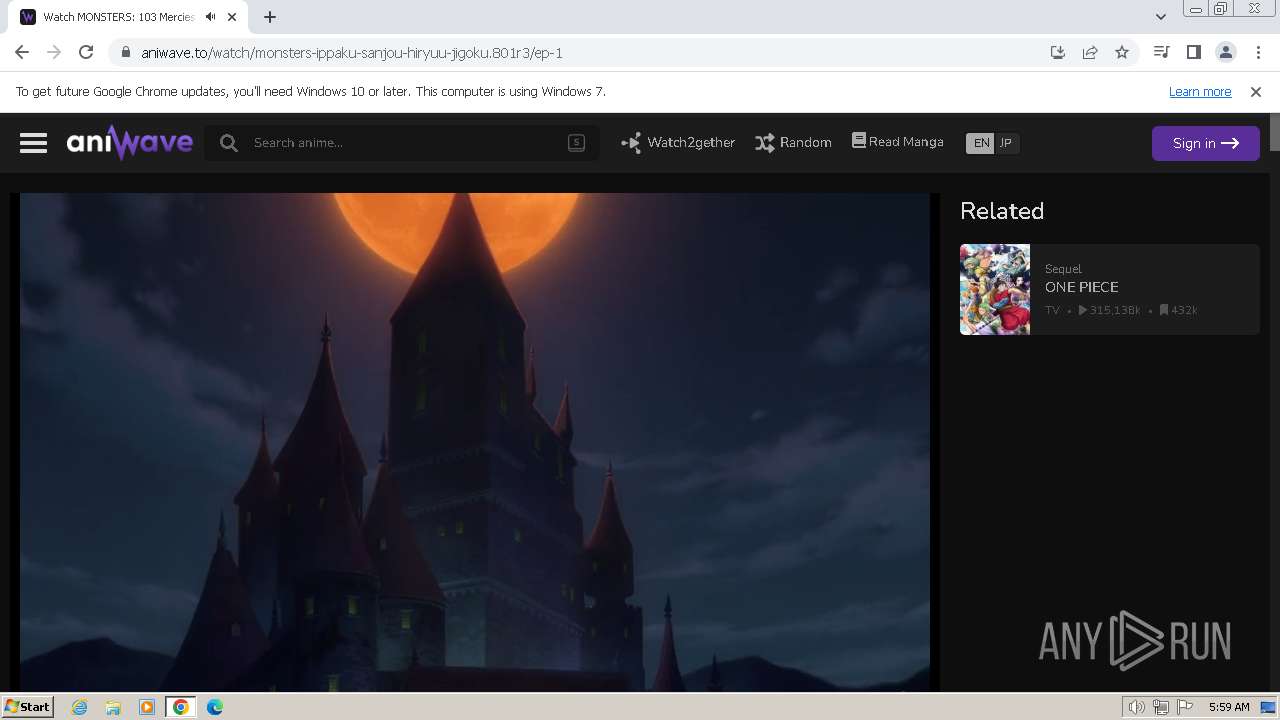Open Chrome three-dot menu
Screen dimensions: 1280x720
point(1258,52)
